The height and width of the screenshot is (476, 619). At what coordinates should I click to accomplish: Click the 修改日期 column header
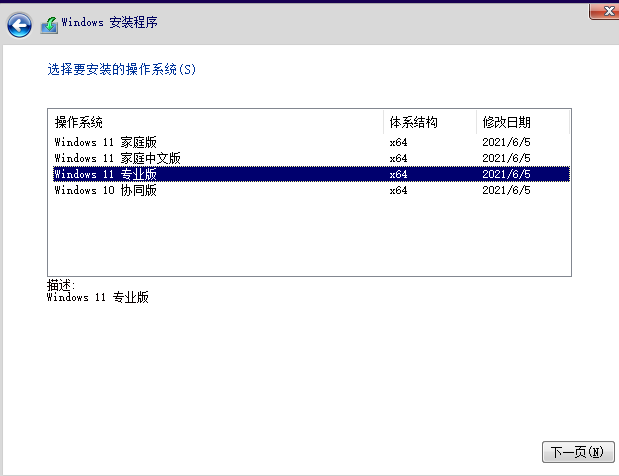coord(523,122)
